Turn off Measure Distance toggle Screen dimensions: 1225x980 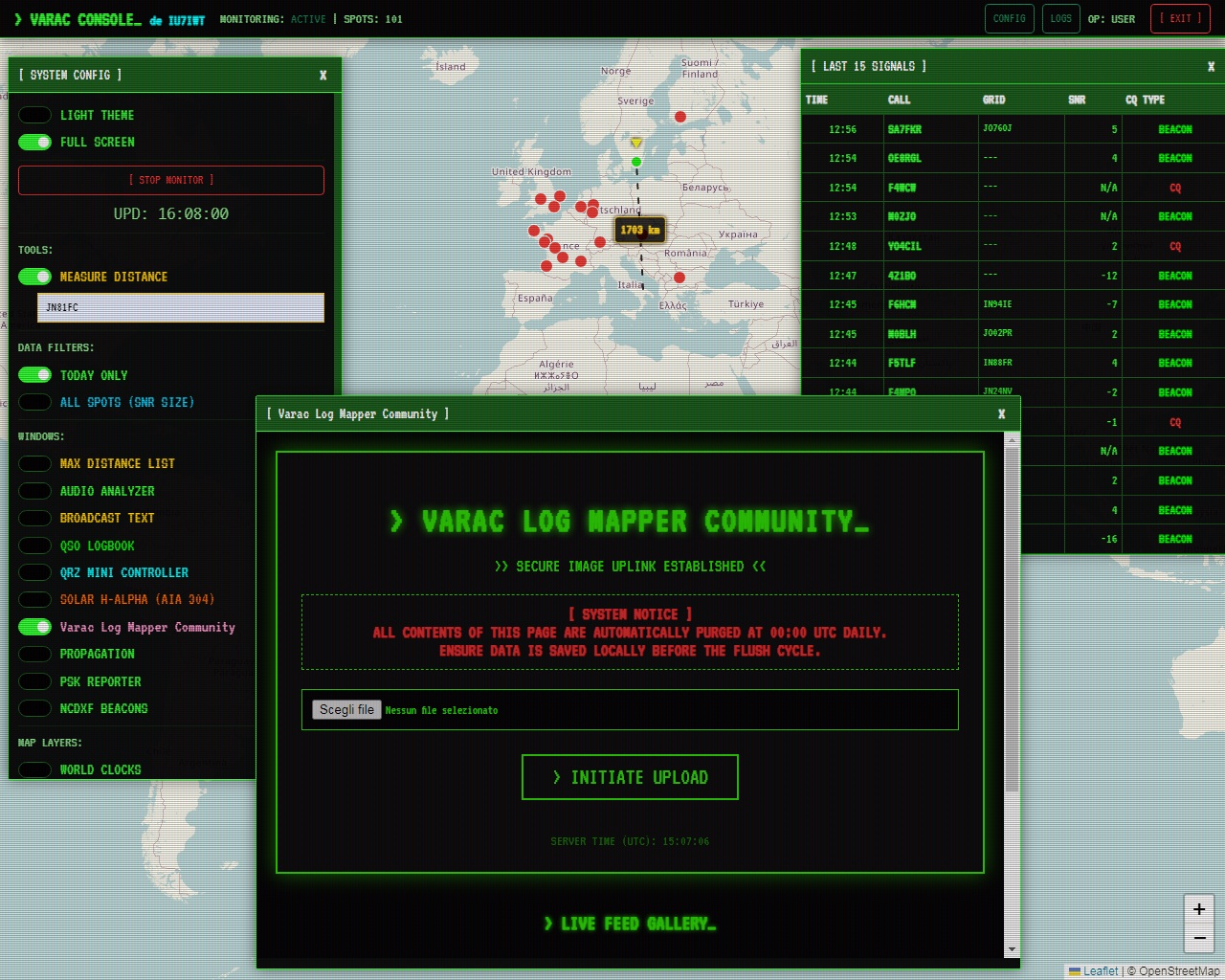pyautogui.click(x=35, y=277)
